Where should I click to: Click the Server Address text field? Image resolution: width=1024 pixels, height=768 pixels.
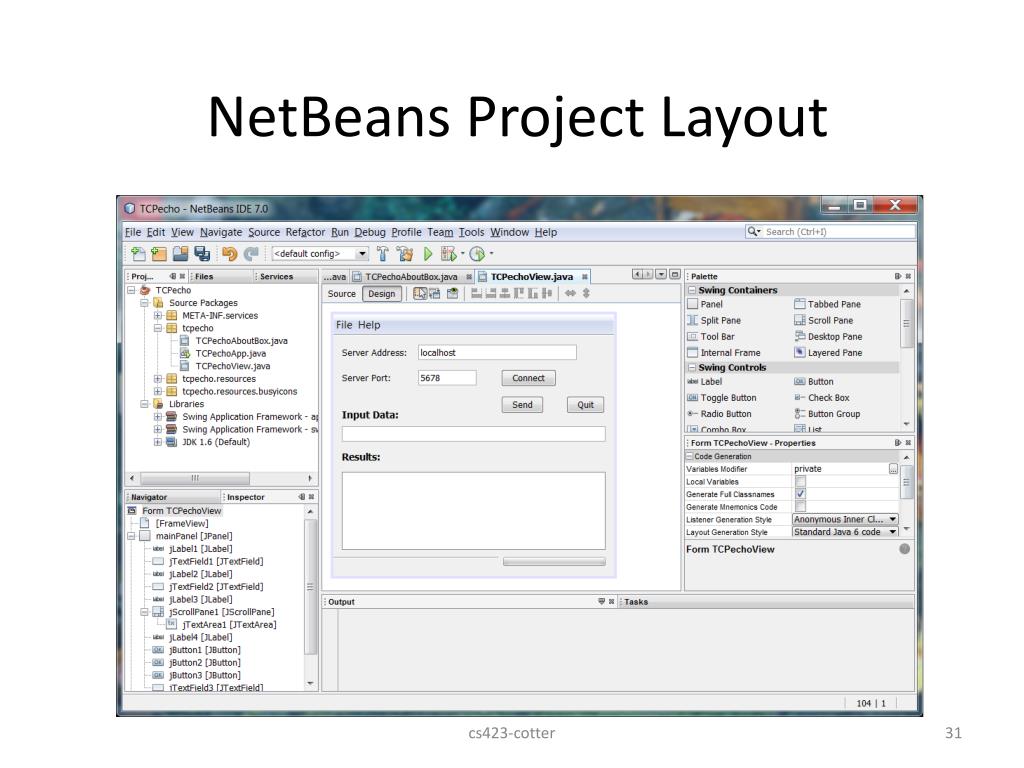(497, 353)
